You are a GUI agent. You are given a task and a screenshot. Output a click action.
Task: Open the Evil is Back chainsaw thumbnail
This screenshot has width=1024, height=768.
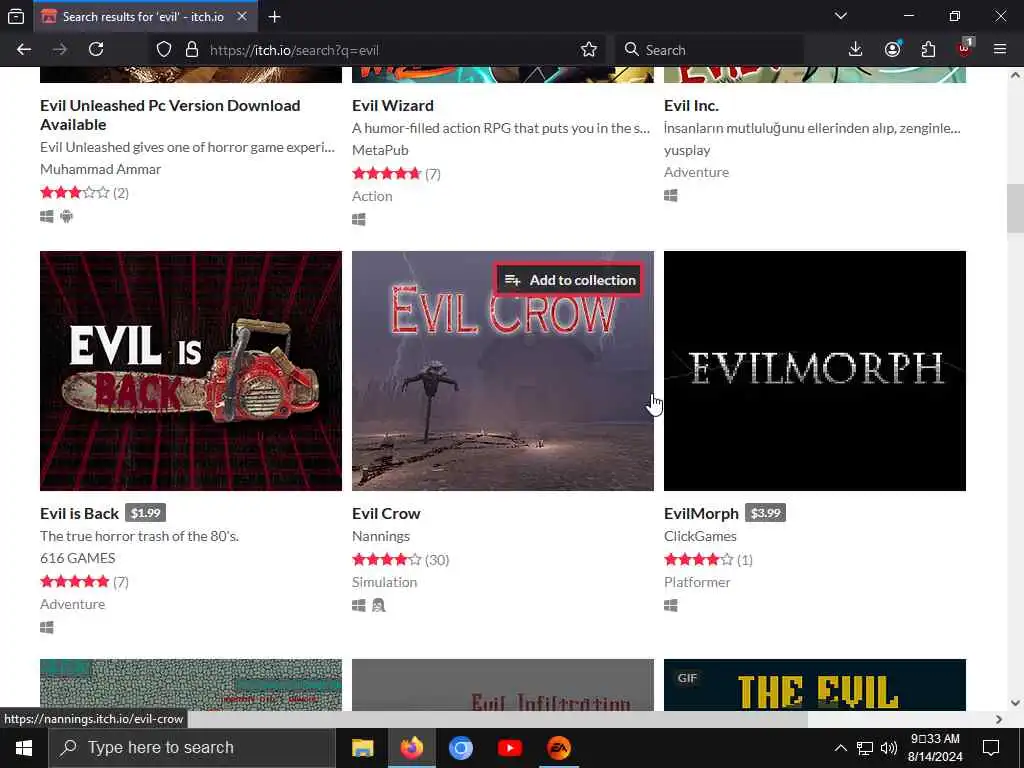(x=191, y=371)
